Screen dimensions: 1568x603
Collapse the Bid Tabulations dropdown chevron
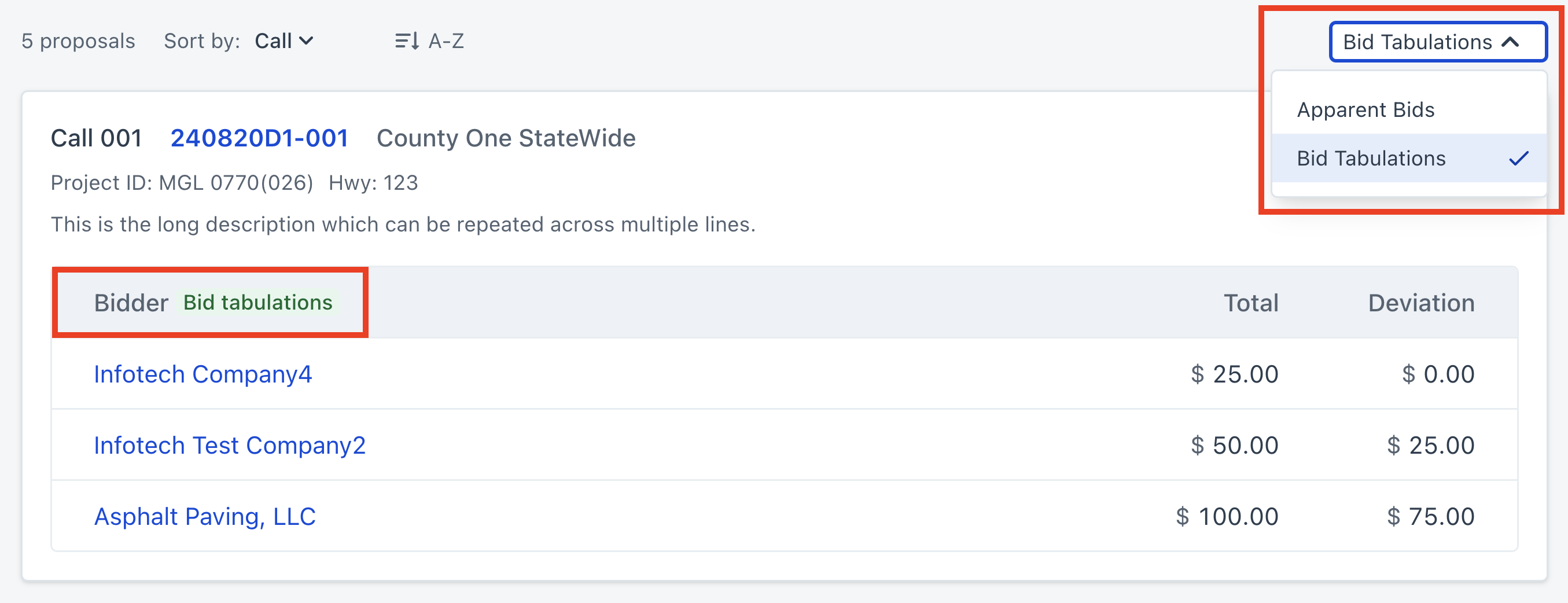(x=1511, y=42)
